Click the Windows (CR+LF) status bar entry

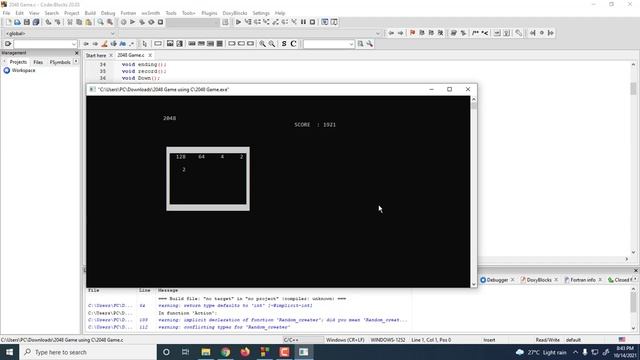pyautogui.click(x=345, y=340)
